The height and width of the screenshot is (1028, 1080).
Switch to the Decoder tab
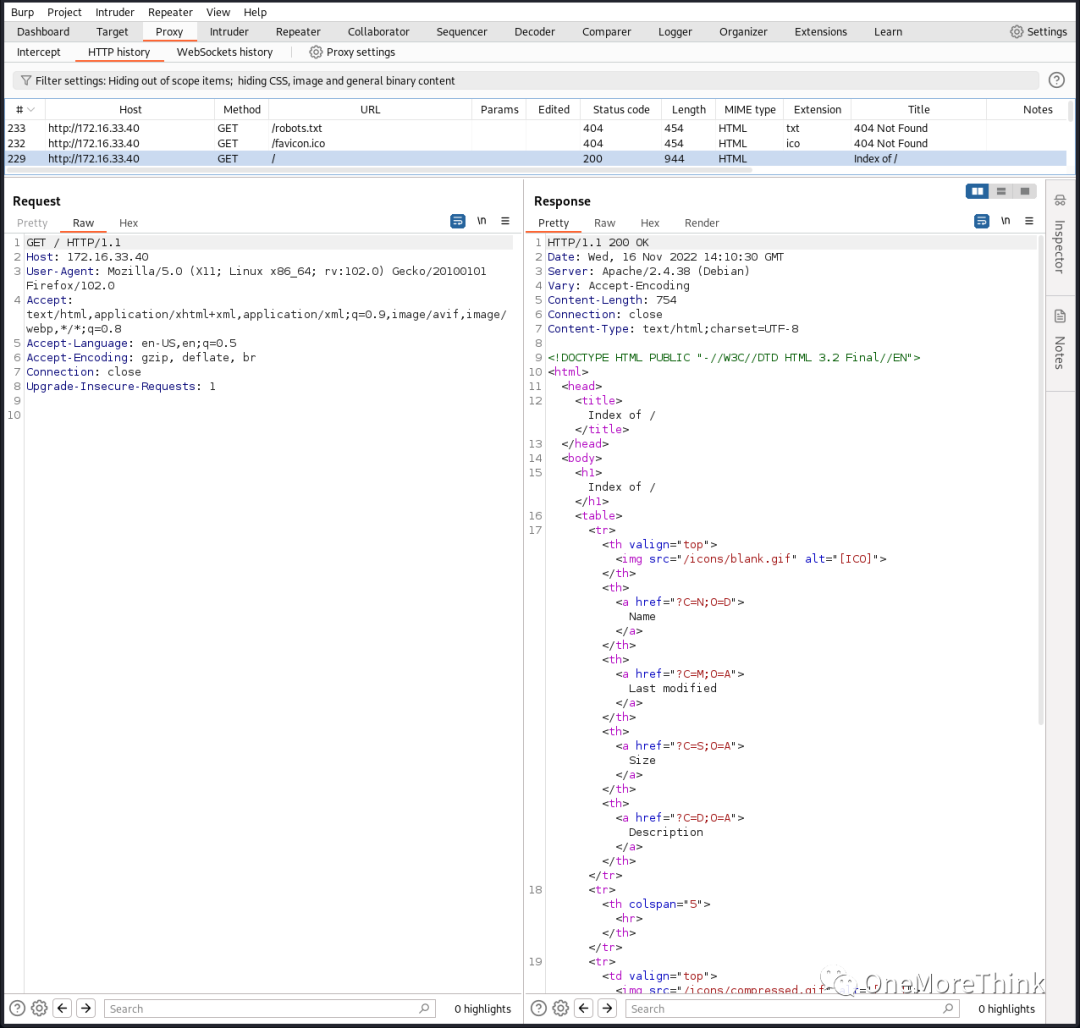pos(534,32)
